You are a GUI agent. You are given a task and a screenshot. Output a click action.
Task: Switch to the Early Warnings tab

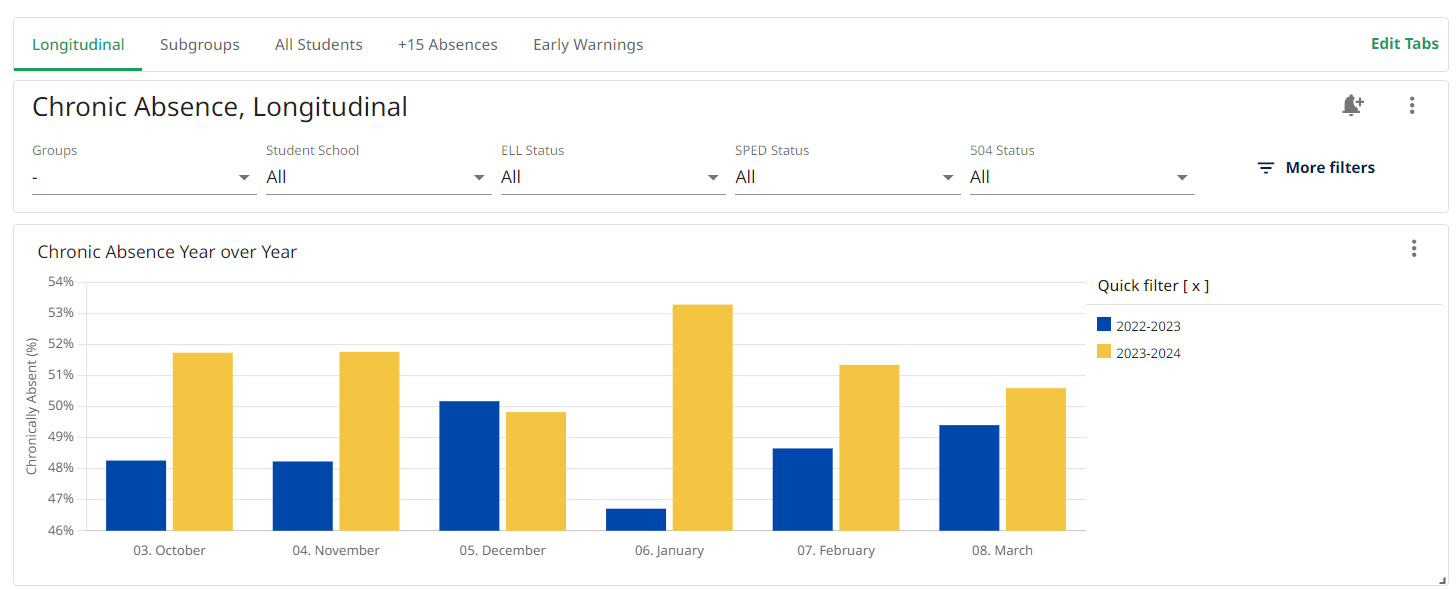click(588, 44)
